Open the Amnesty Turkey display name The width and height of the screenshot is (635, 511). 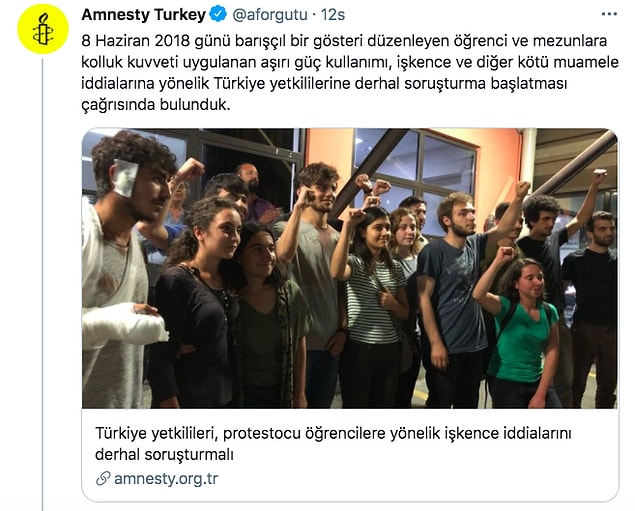pos(144,15)
